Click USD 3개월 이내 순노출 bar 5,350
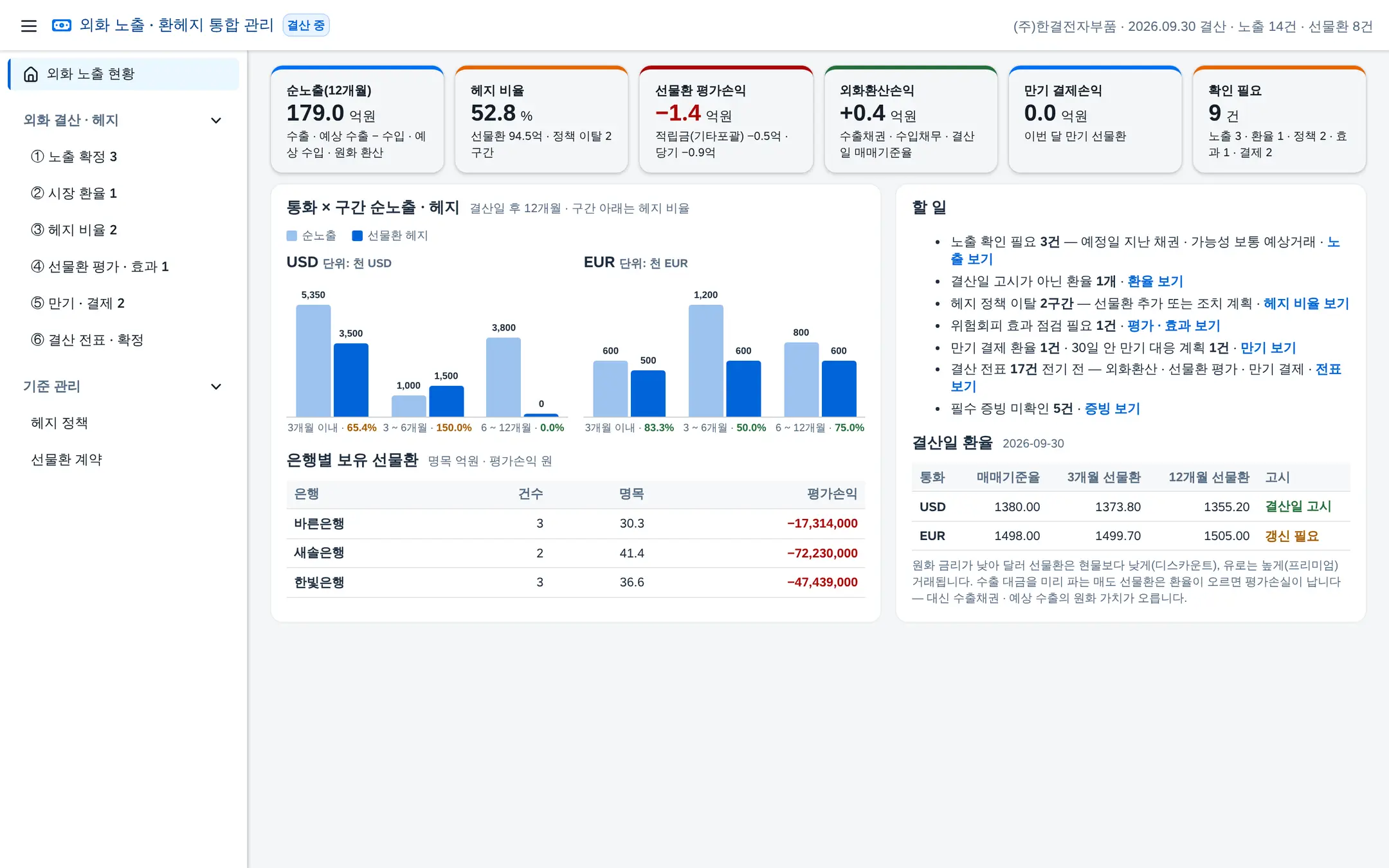The image size is (1389, 868). pos(313,361)
